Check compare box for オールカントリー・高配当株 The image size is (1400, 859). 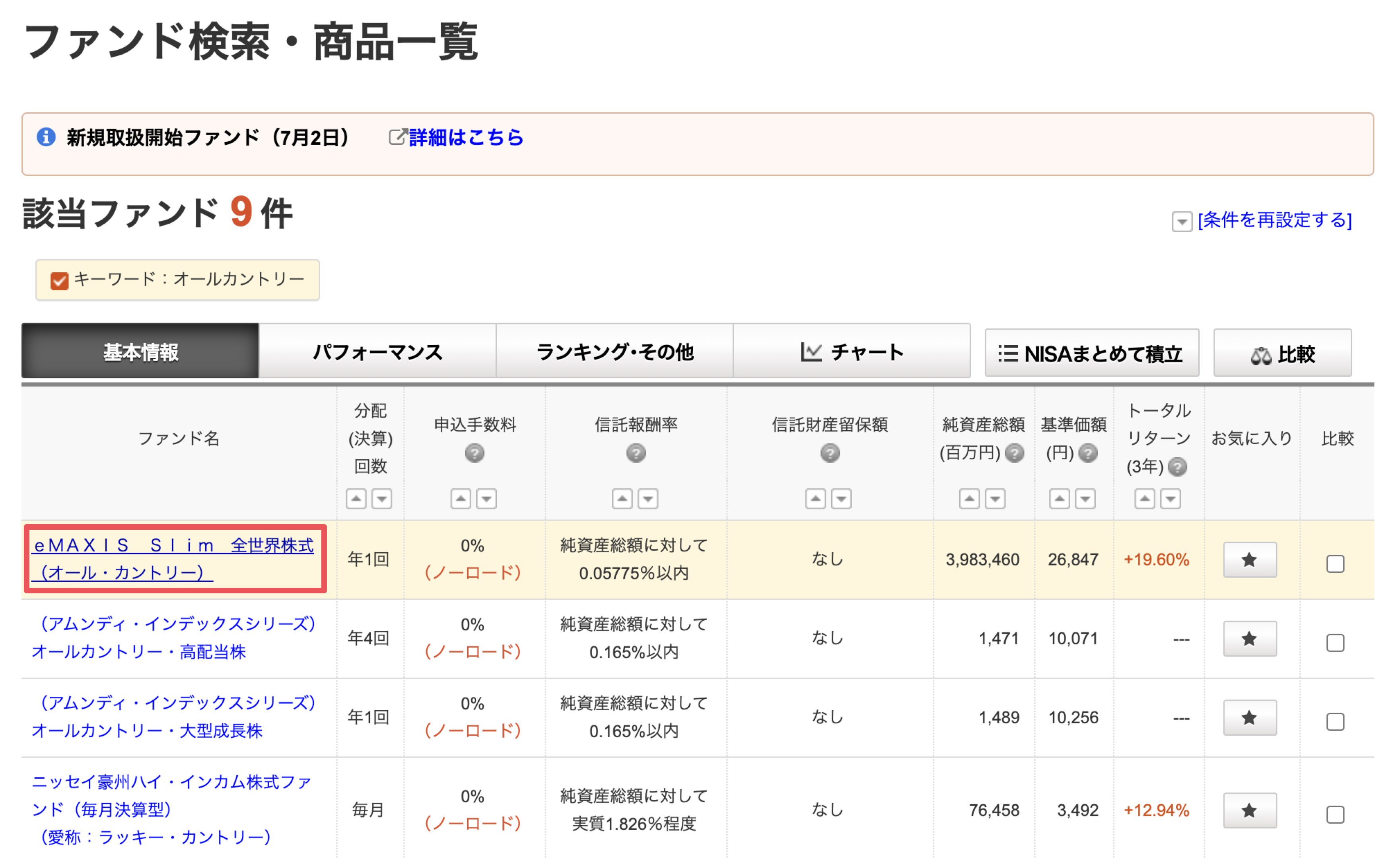pyautogui.click(x=1335, y=643)
